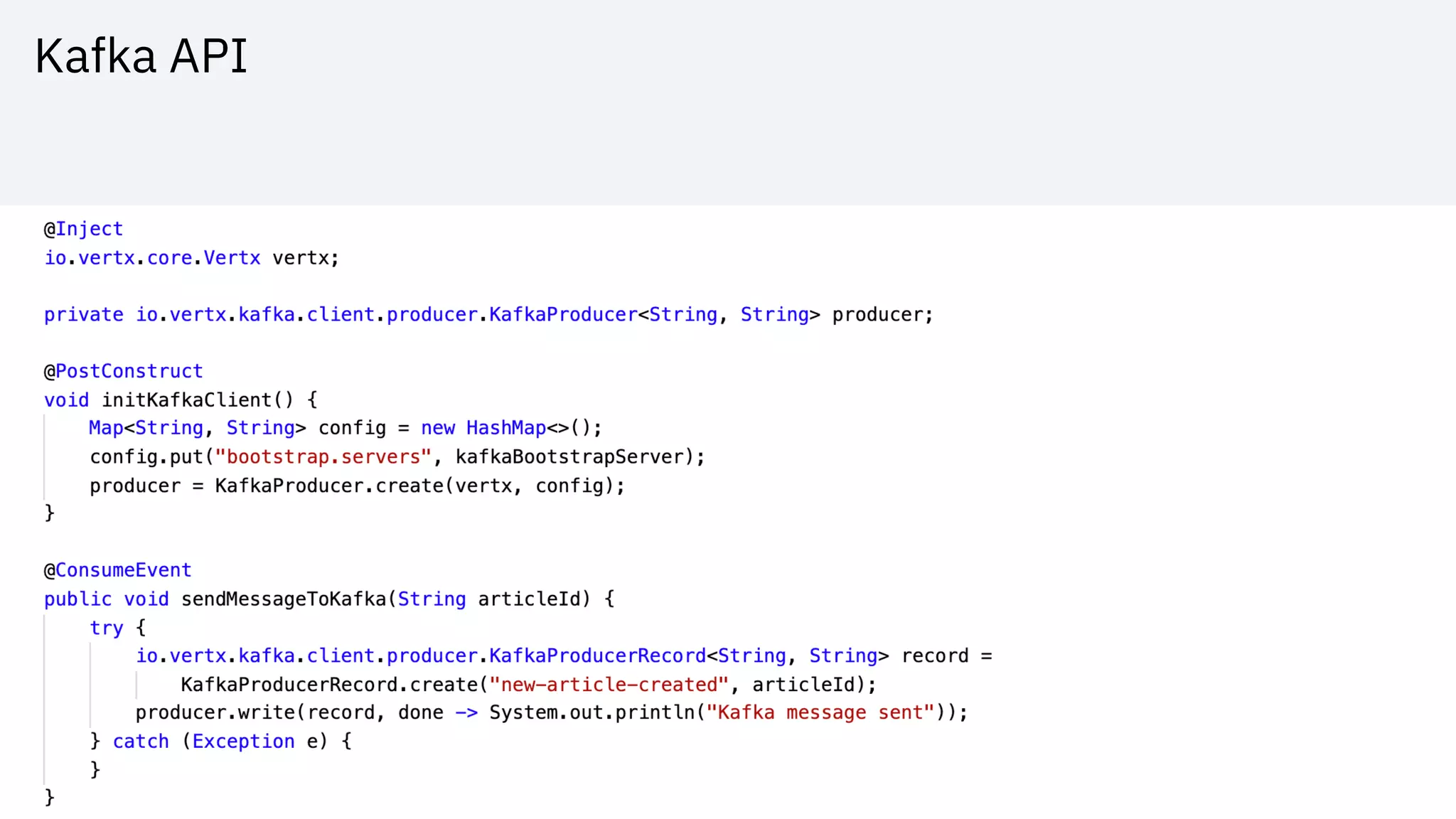1456x819 pixels.
Task: Click the 'io.vertx.core.Vertx vertx;' line
Action: click(x=192, y=257)
